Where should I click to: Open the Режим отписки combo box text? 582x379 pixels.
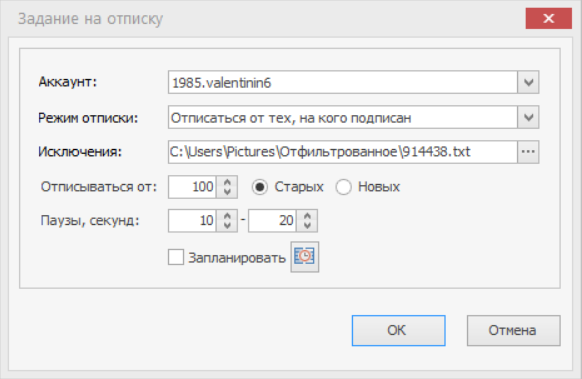[x=343, y=117]
